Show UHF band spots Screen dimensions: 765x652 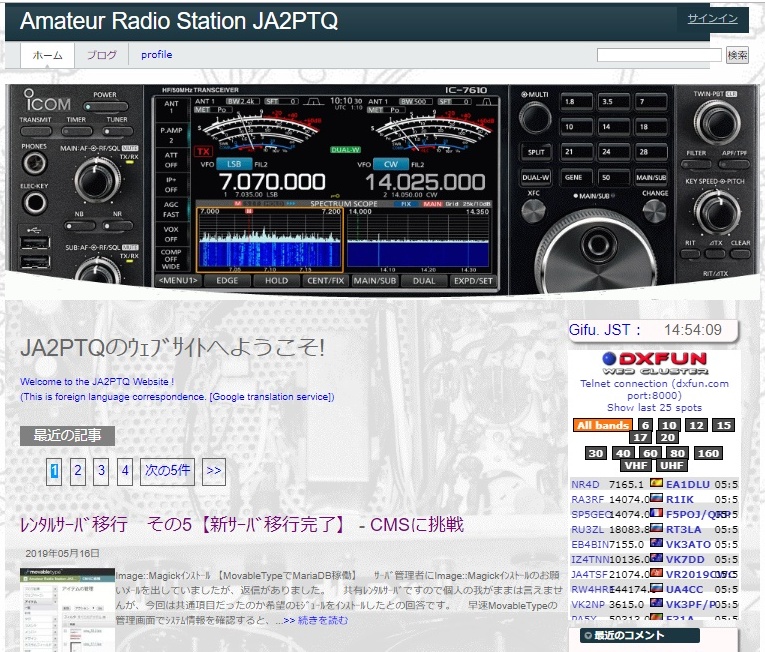(x=672, y=466)
